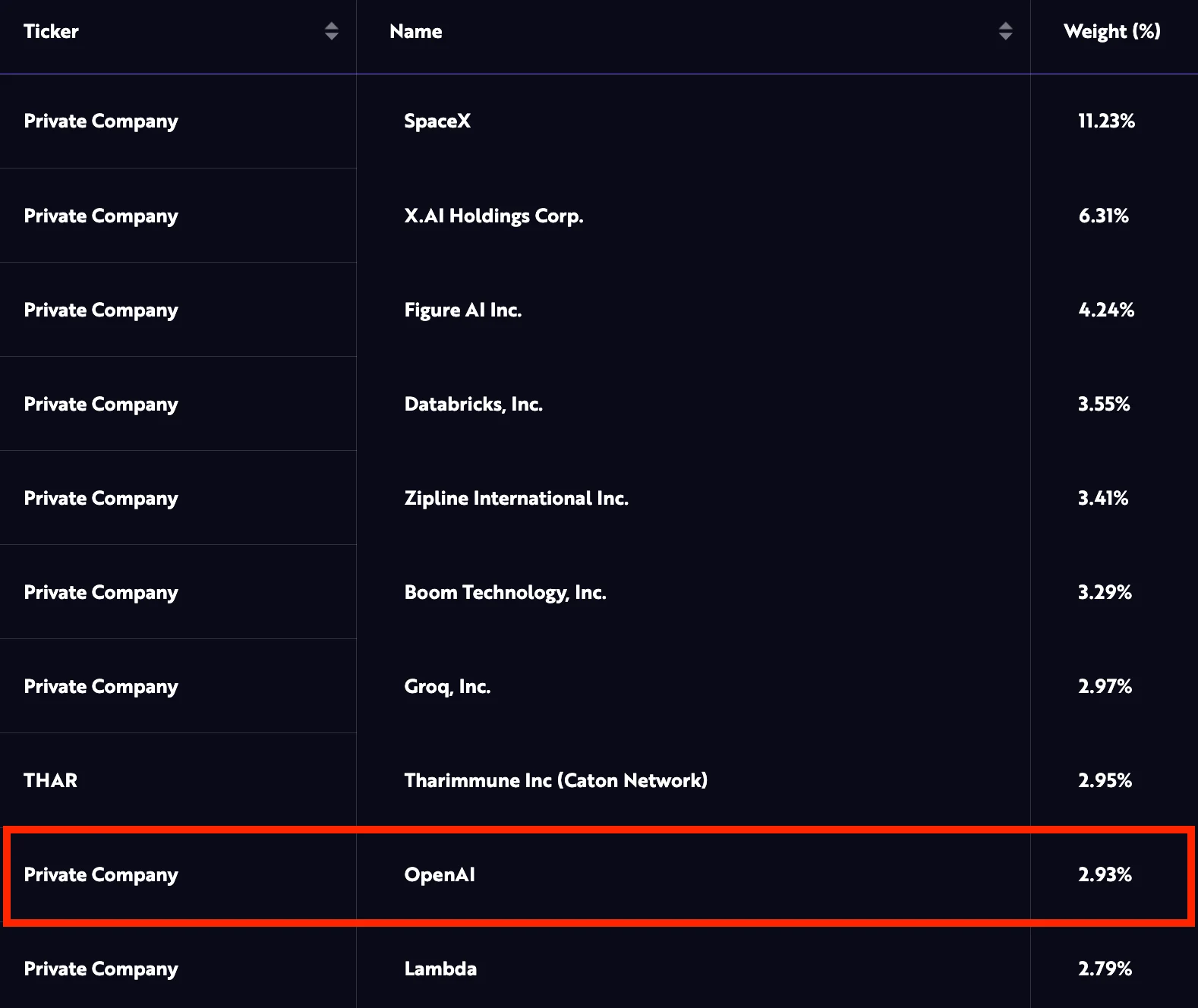Click Private Company ticker in Lambda row
Image resolution: width=1198 pixels, height=1008 pixels.
pos(101,969)
